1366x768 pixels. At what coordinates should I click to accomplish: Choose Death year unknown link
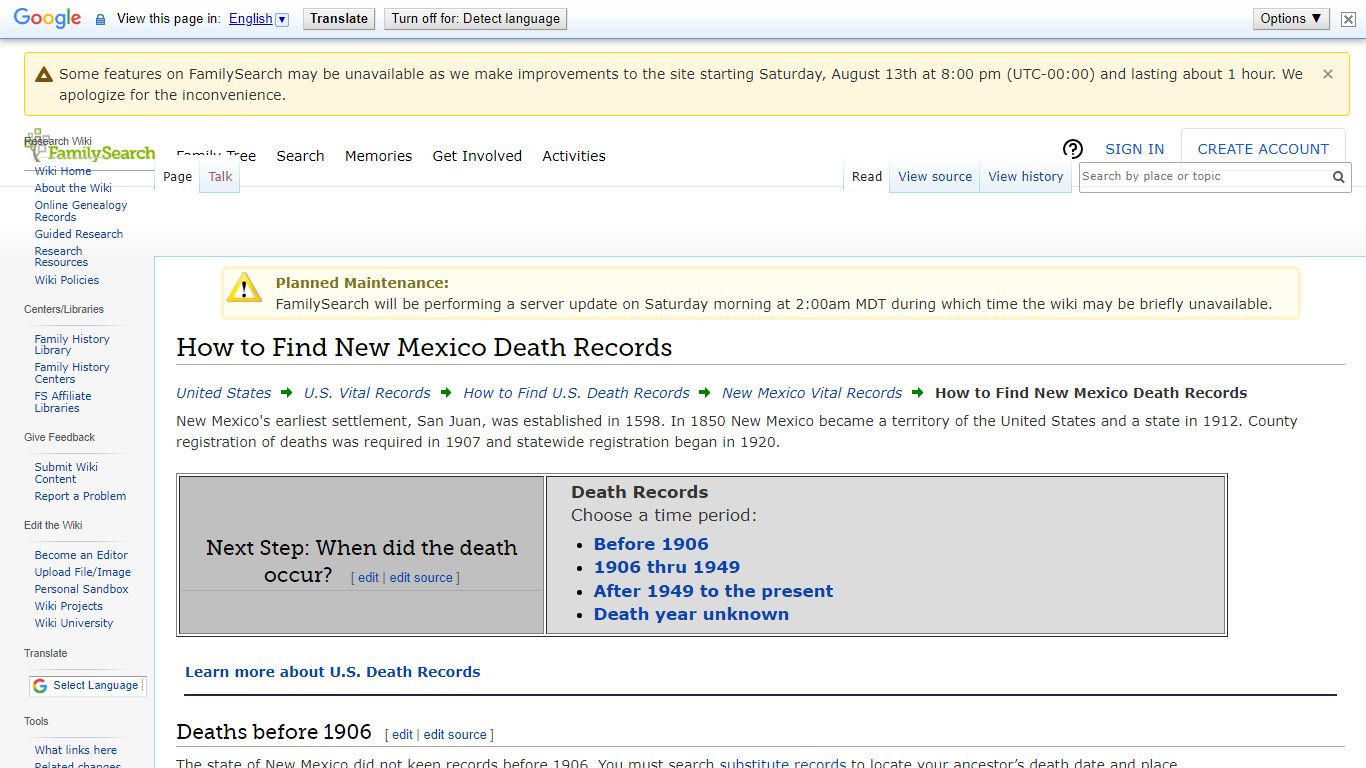(691, 614)
